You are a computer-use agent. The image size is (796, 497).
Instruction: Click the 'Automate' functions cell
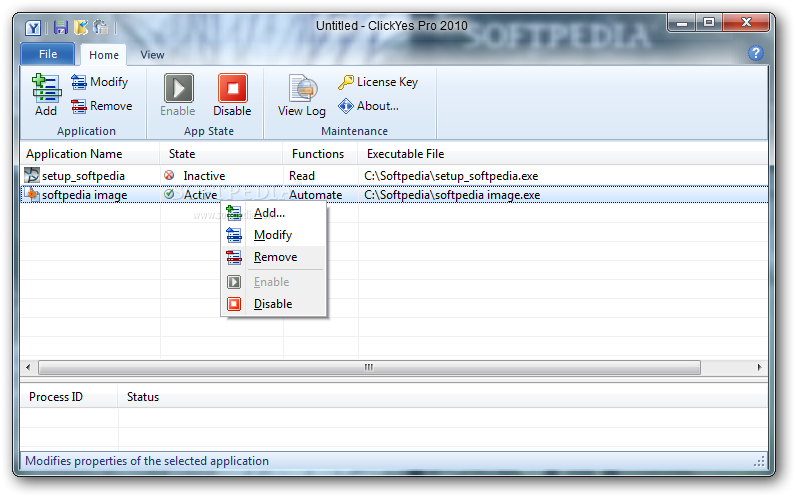[315, 195]
